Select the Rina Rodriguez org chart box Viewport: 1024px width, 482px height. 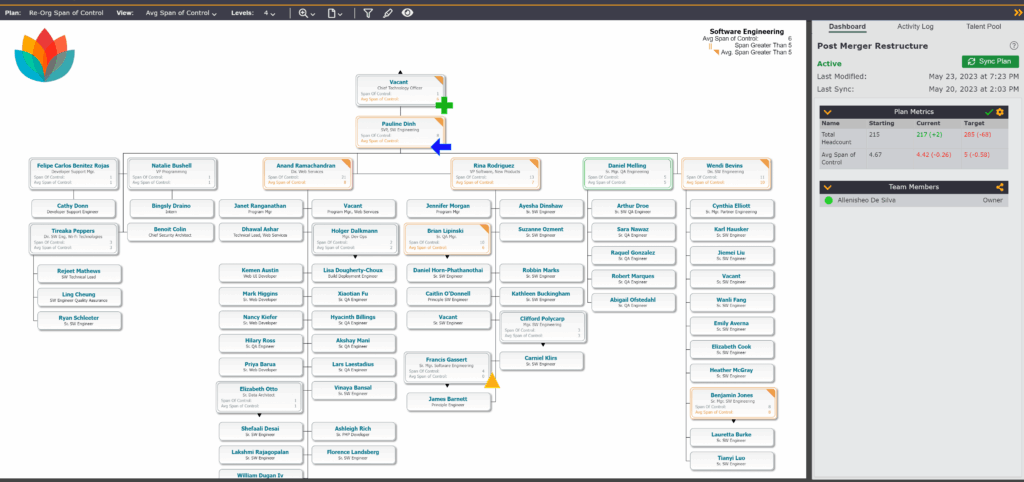492,173
